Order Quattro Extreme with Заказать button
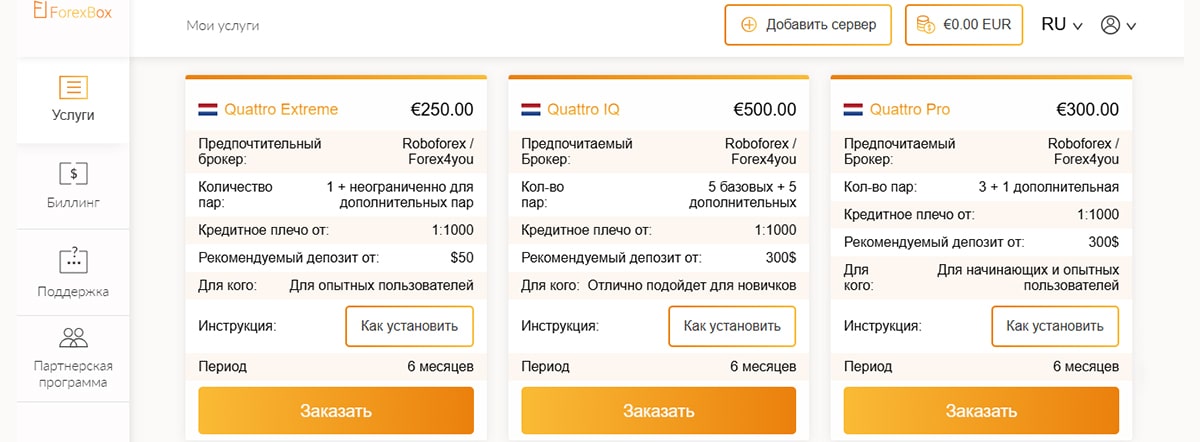Image resolution: width=1200 pixels, height=442 pixels. (336, 410)
